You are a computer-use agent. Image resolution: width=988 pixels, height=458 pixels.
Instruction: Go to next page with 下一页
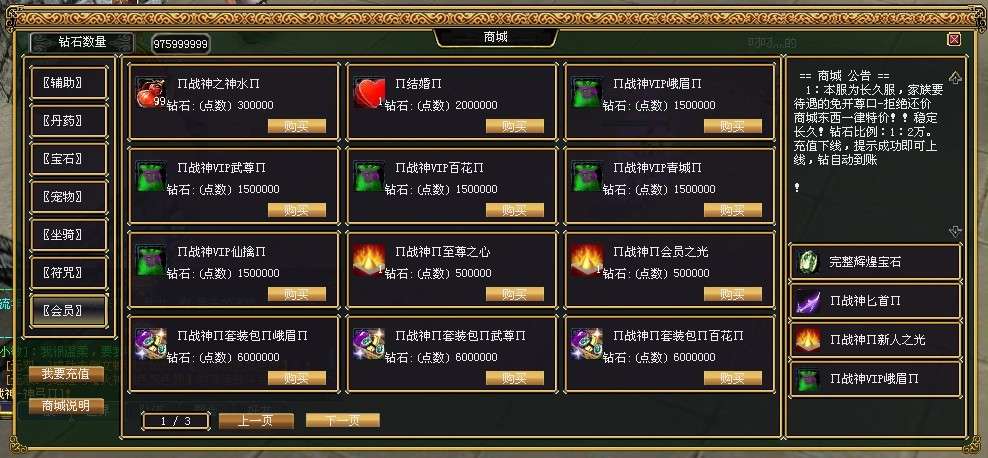(x=343, y=420)
